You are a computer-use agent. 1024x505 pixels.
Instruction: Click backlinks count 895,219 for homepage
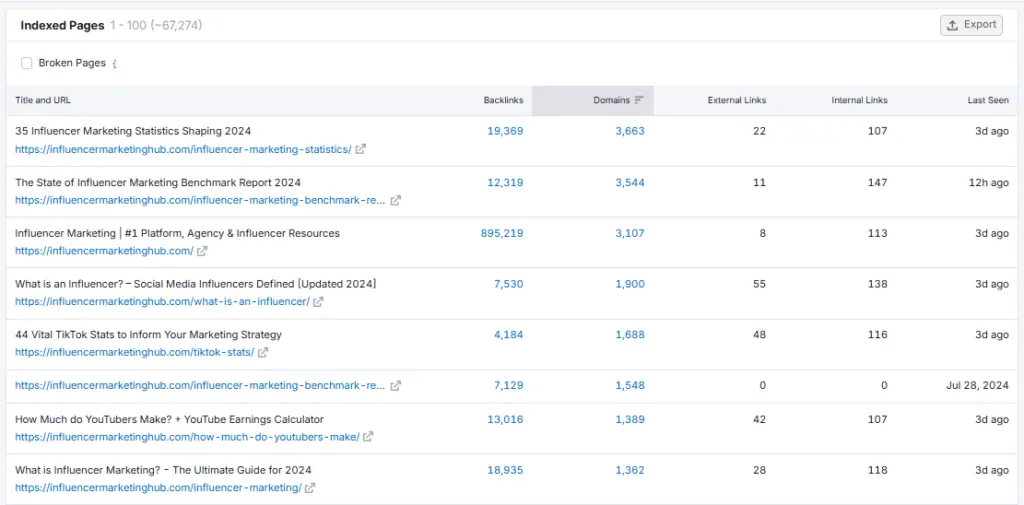501,233
